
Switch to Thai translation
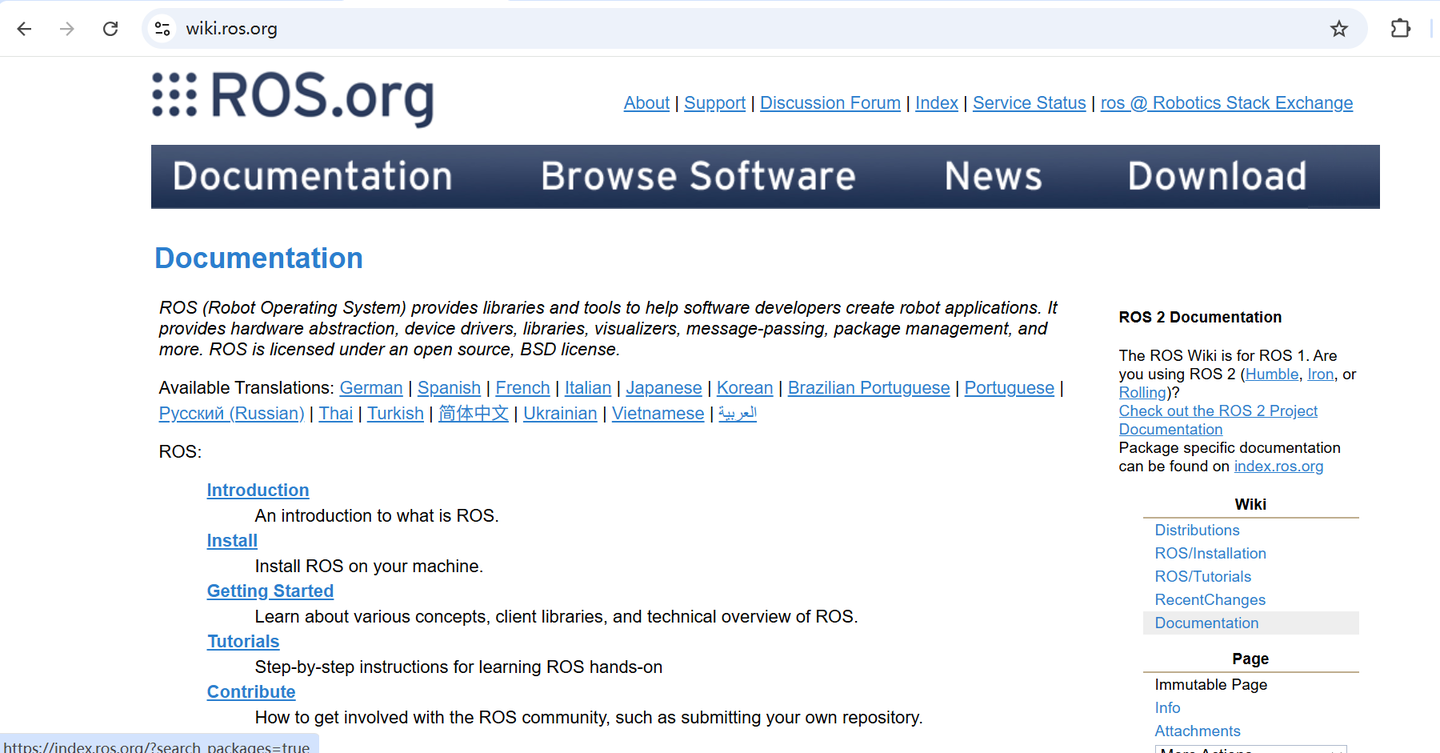point(336,414)
